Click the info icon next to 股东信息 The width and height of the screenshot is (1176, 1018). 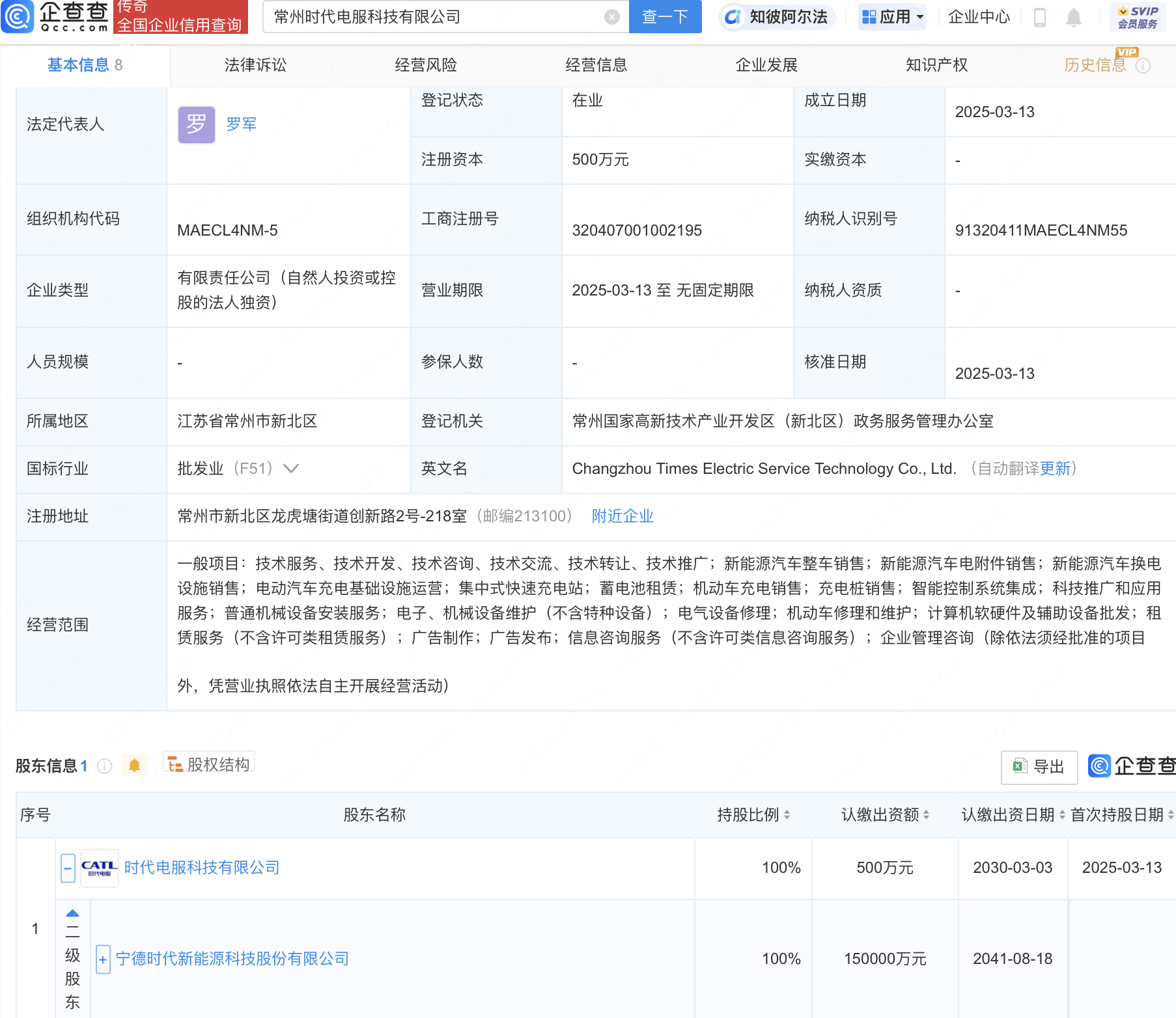(x=104, y=766)
